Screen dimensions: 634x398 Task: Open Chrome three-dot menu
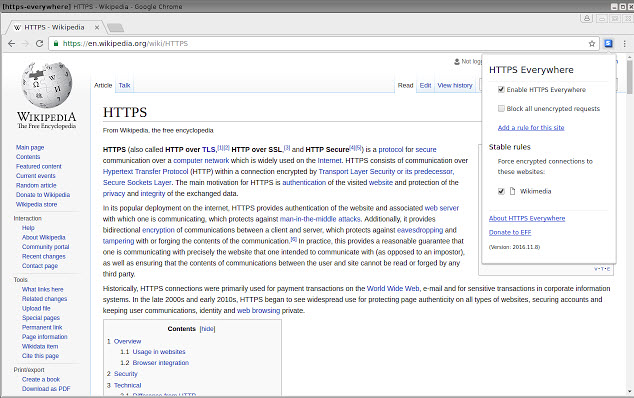[624, 44]
